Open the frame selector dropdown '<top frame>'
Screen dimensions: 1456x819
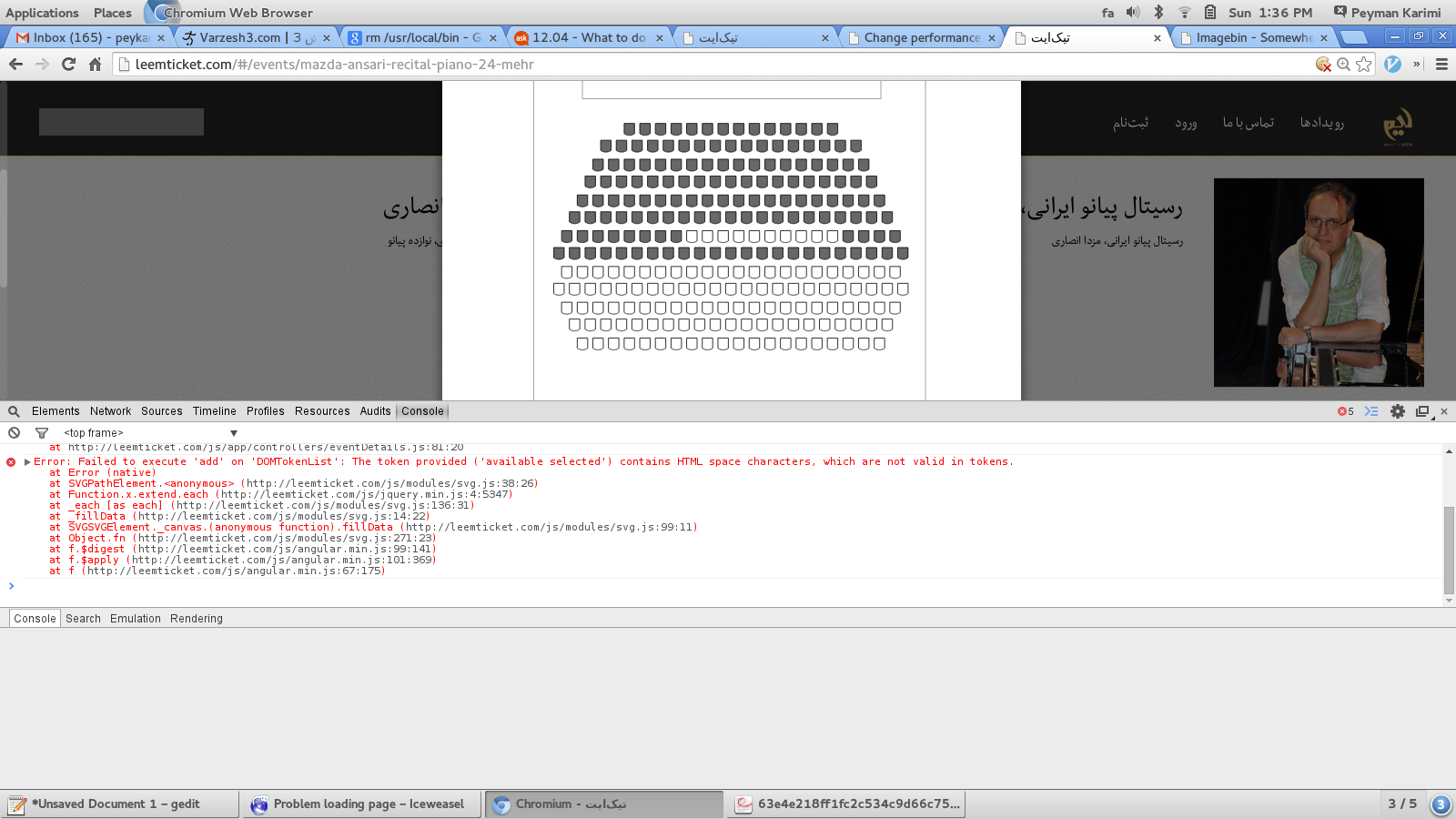coord(150,433)
